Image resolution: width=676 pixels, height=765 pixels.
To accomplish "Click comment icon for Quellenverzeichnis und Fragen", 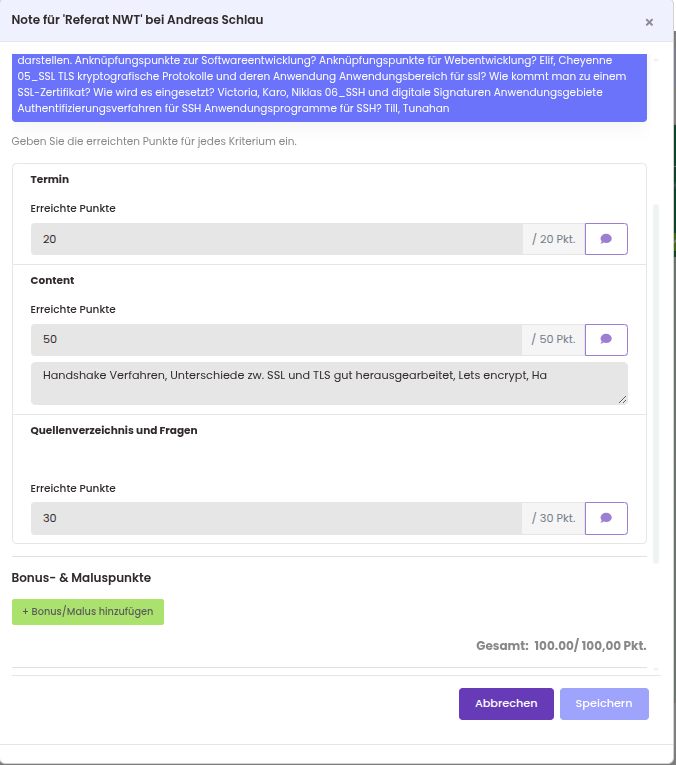I will (x=606, y=518).
